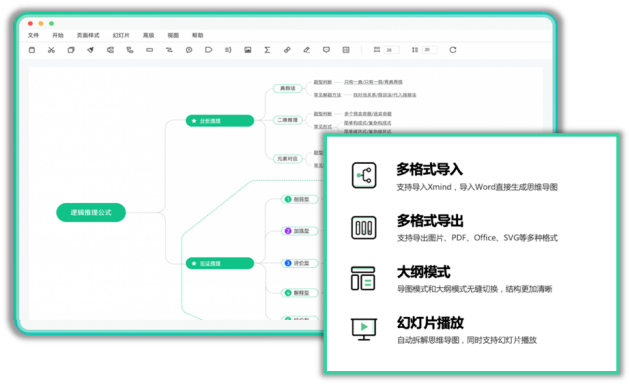Insert a formula with the sigma icon
This screenshot has height=384, width=630.
[267, 50]
